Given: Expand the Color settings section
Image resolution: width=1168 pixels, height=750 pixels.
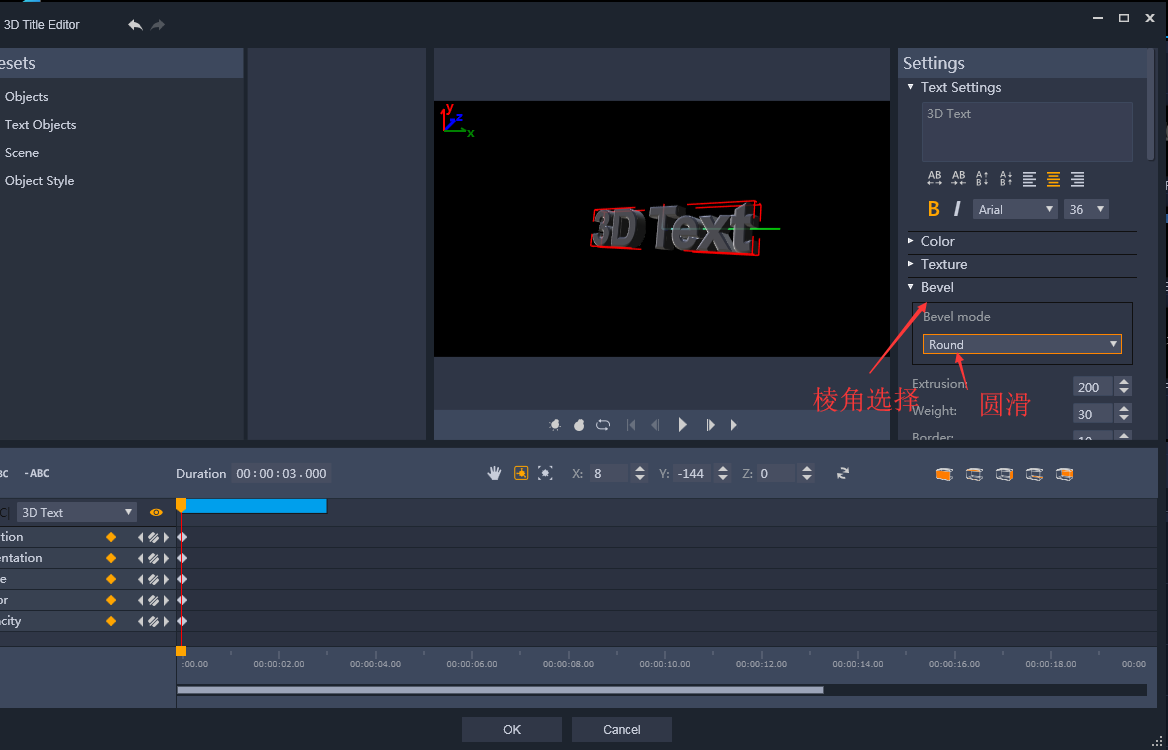Looking at the screenshot, I should tap(937, 241).
